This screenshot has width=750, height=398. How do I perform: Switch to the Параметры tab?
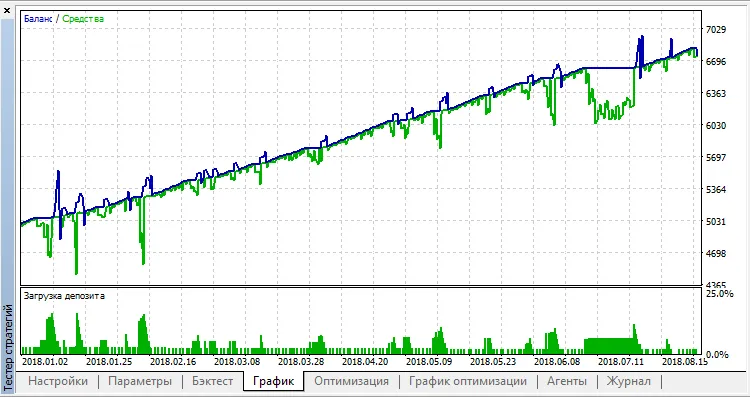[140, 381]
